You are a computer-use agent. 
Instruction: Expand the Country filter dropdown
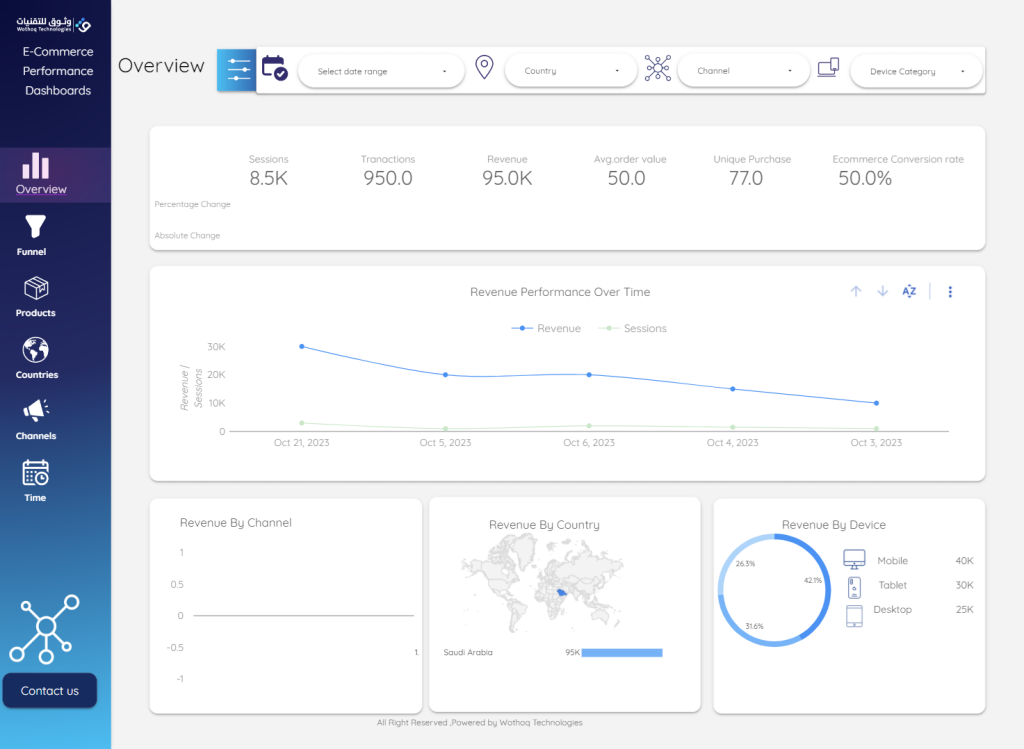tap(570, 71)
